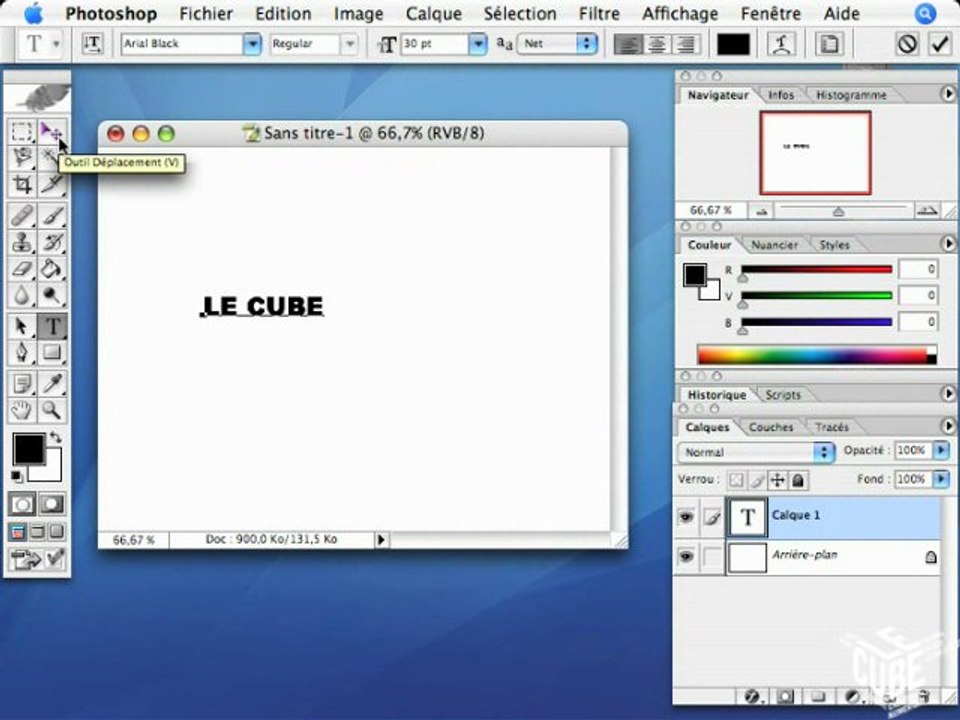Open the document status bar arrow menu
Screen dimensions: 960x720
[381, 539]
